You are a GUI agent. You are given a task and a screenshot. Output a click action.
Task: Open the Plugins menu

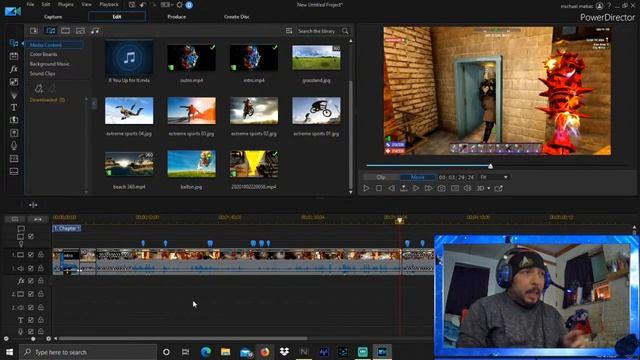65,4
